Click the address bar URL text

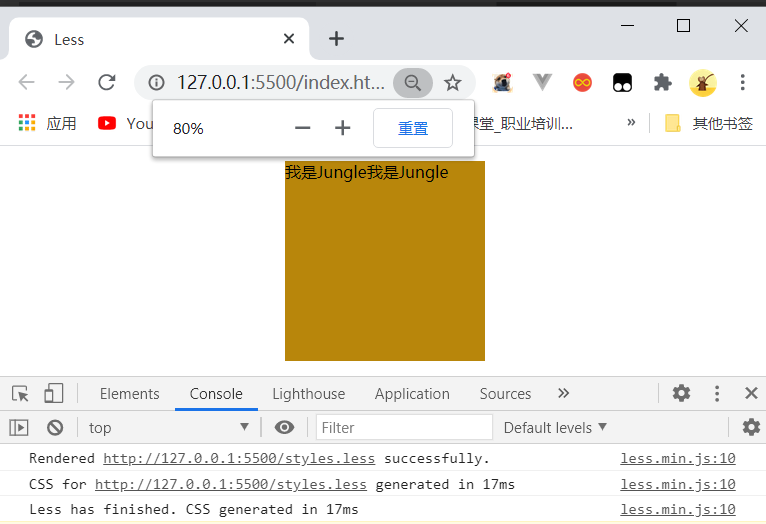pyautogui.click(x=280, y=82)
